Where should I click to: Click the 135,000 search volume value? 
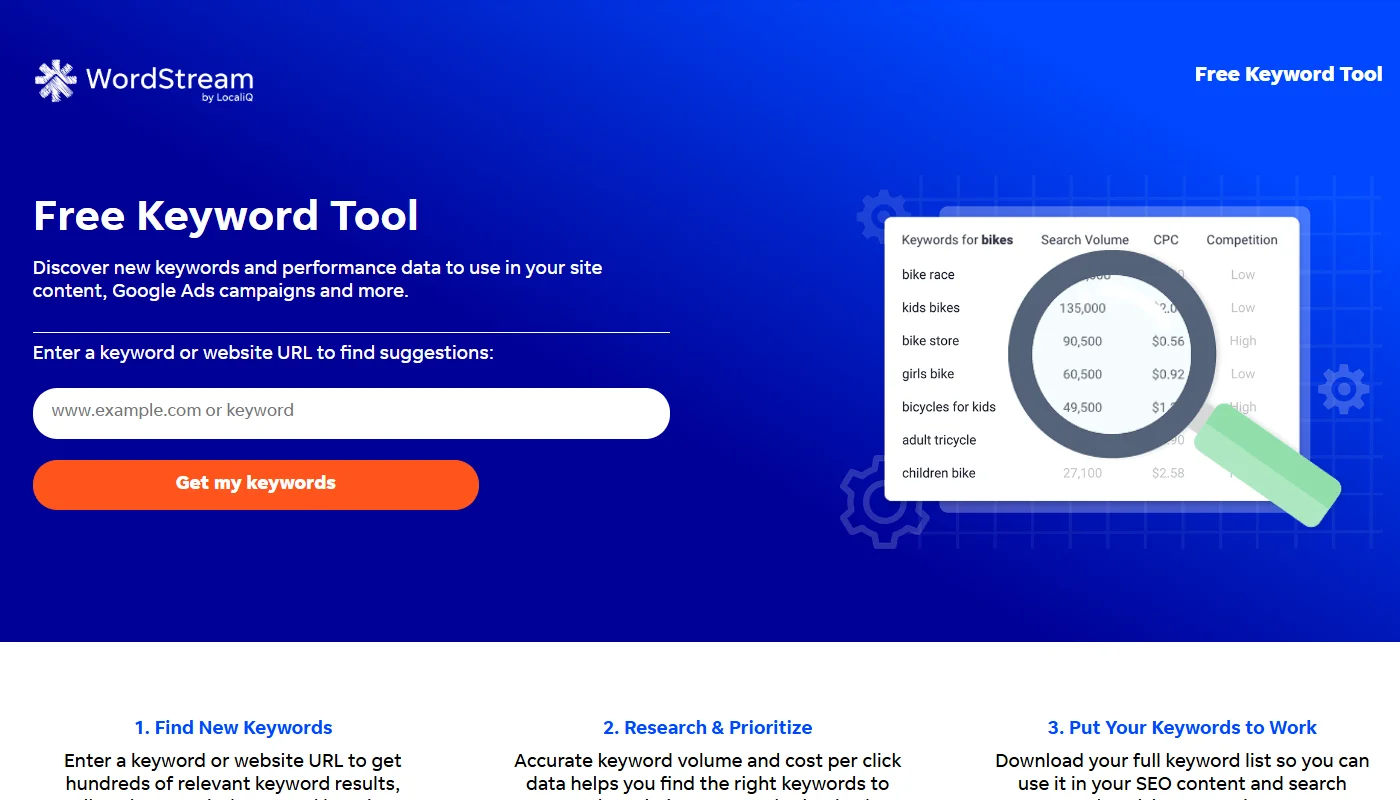coord(1083,308)
